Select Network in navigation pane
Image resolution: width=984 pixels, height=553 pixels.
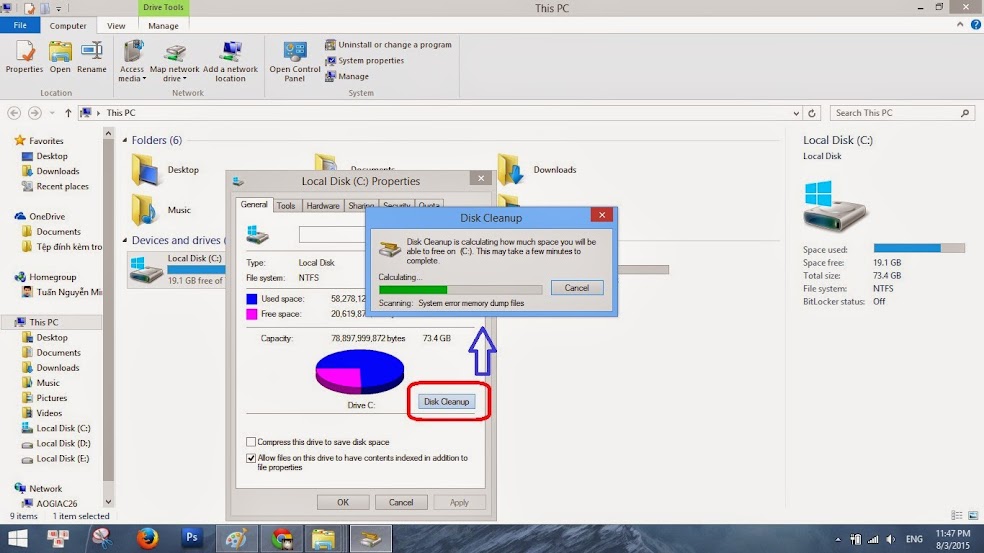[38, 488]
